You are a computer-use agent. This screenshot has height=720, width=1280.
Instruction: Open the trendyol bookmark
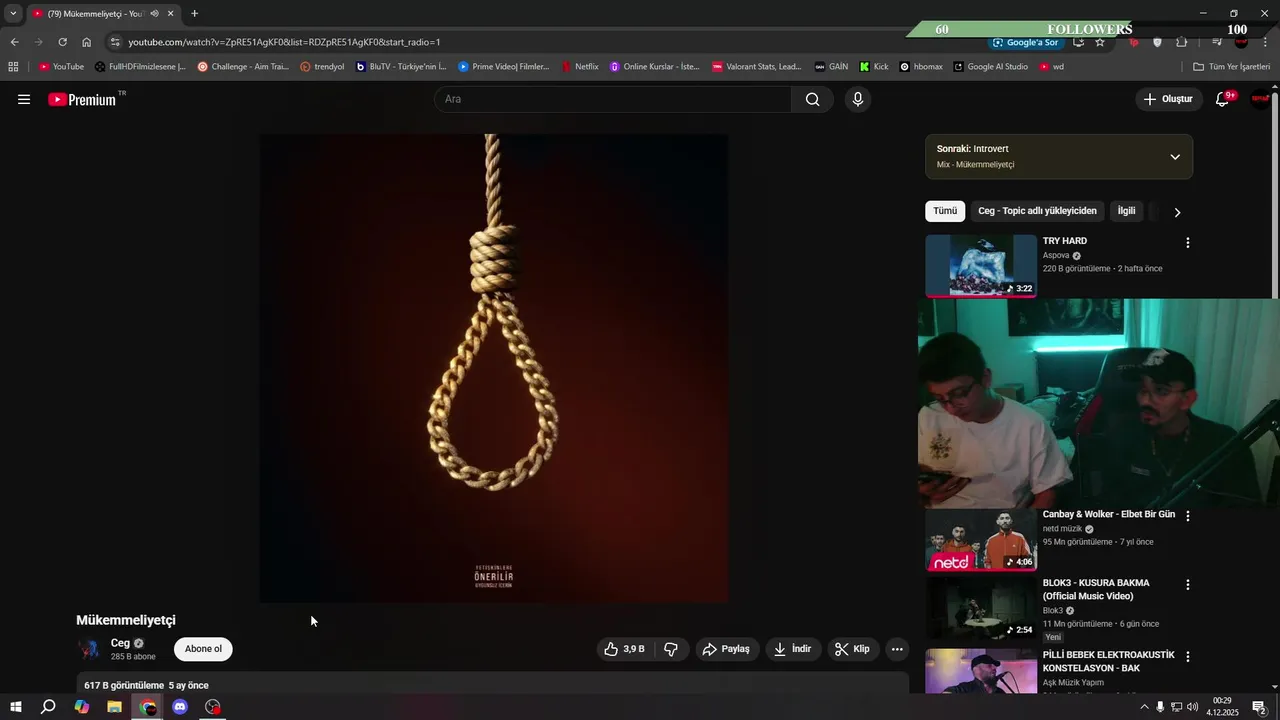point(322,67)
